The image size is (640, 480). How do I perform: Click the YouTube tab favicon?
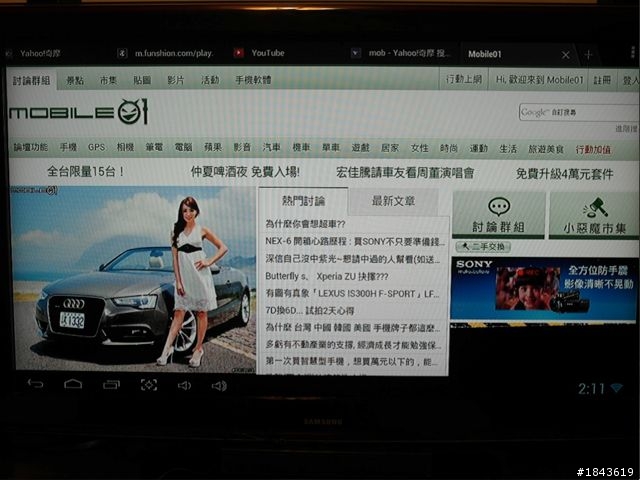click(x=239, y=53)
